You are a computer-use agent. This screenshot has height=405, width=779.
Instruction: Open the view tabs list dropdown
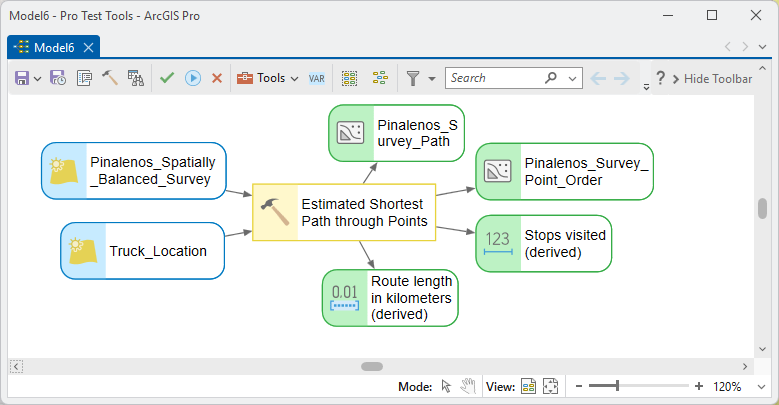pyautogui.click(x=762, y=47)
